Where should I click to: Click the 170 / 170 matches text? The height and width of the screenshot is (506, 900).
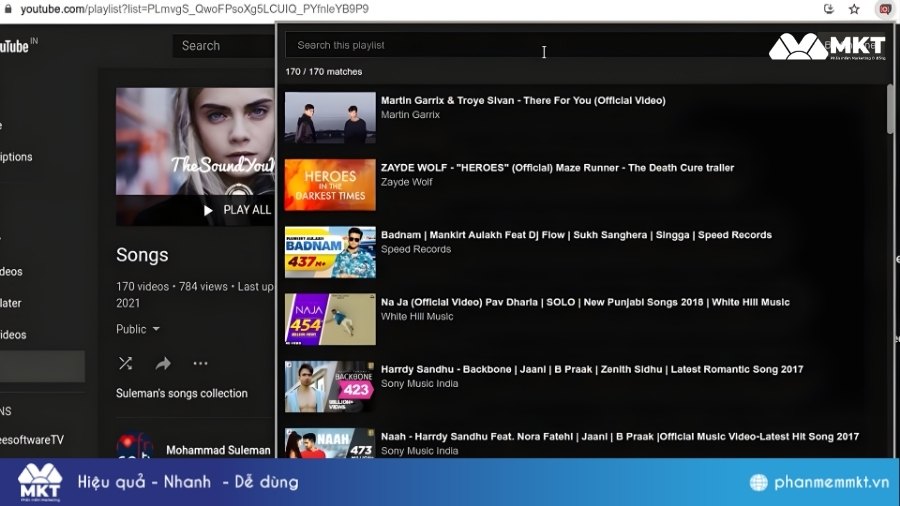point(324,72)
